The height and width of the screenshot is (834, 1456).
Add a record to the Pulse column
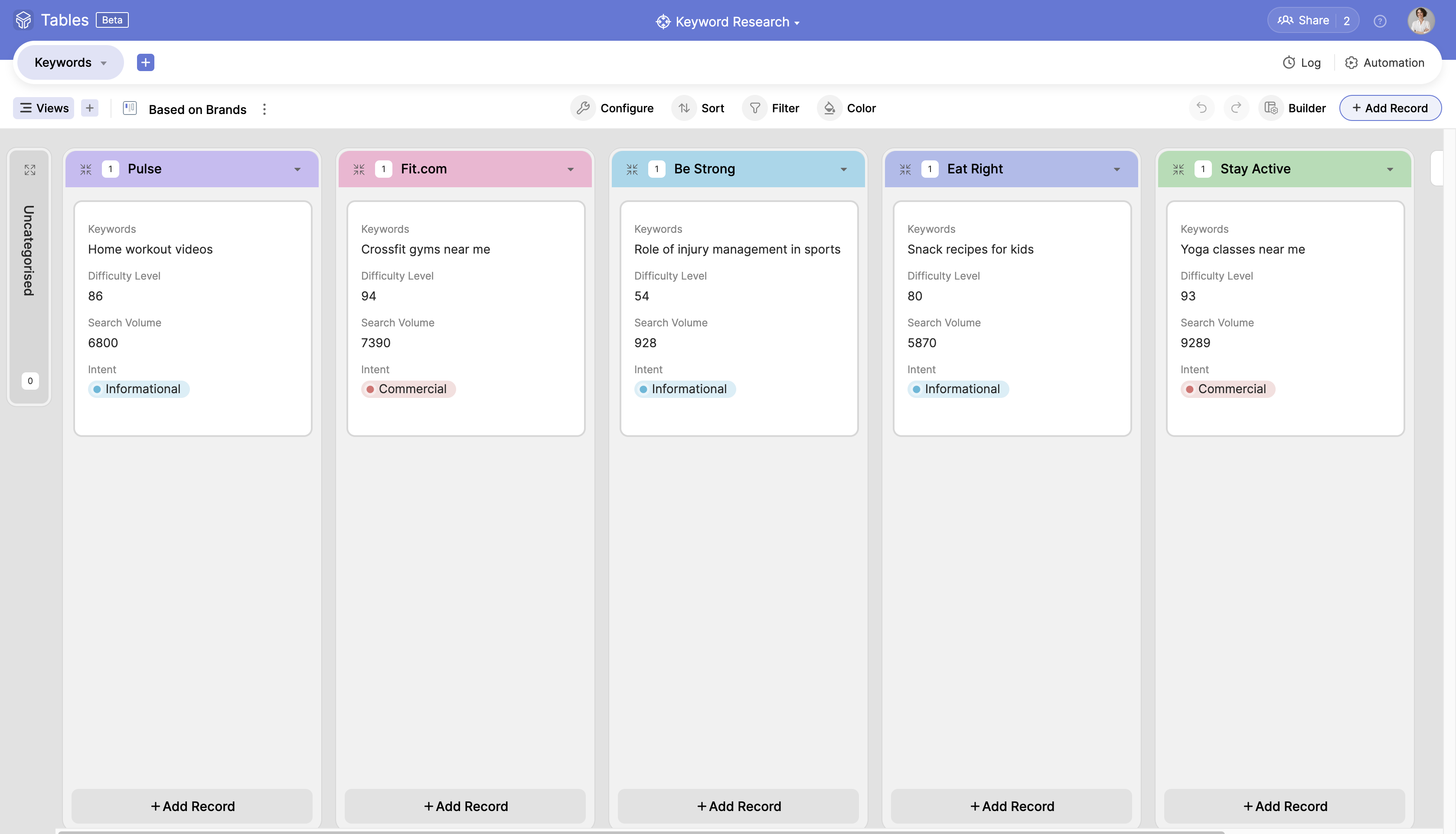click(x=192, y=806)
